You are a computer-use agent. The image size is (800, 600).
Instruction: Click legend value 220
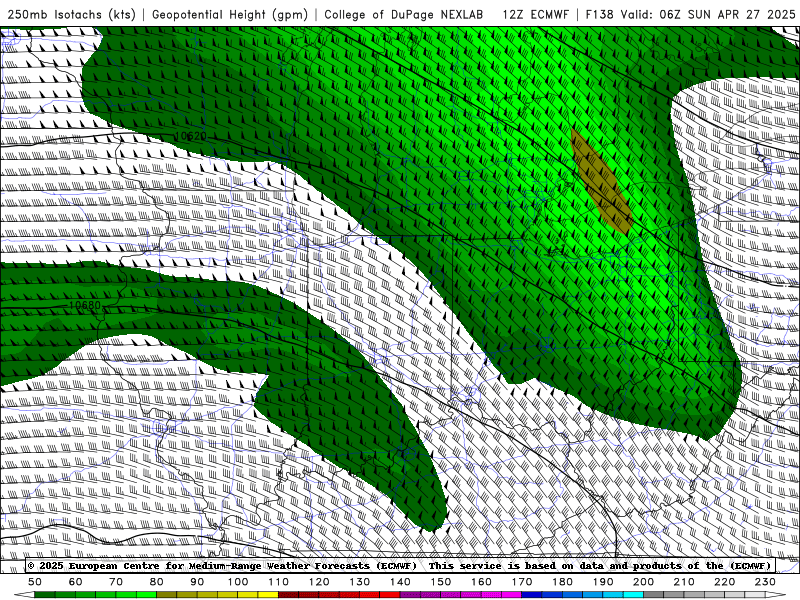click(x=724, y=582)
